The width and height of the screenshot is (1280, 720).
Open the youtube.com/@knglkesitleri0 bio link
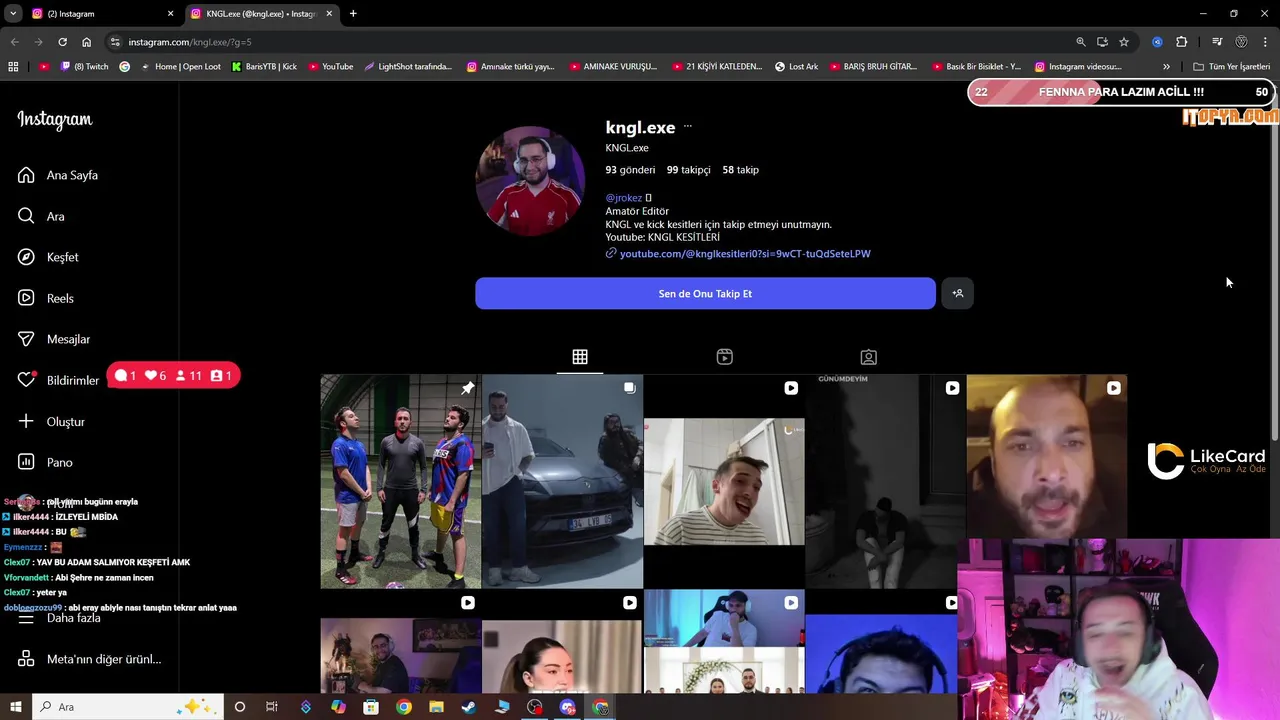(745, 254)
